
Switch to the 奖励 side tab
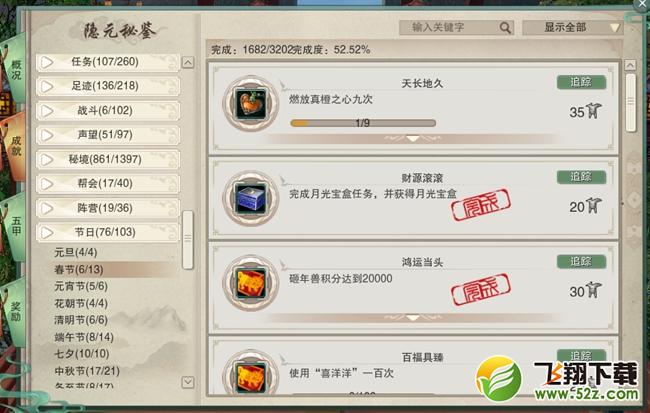pyautogui.click(x=16, y=312)
